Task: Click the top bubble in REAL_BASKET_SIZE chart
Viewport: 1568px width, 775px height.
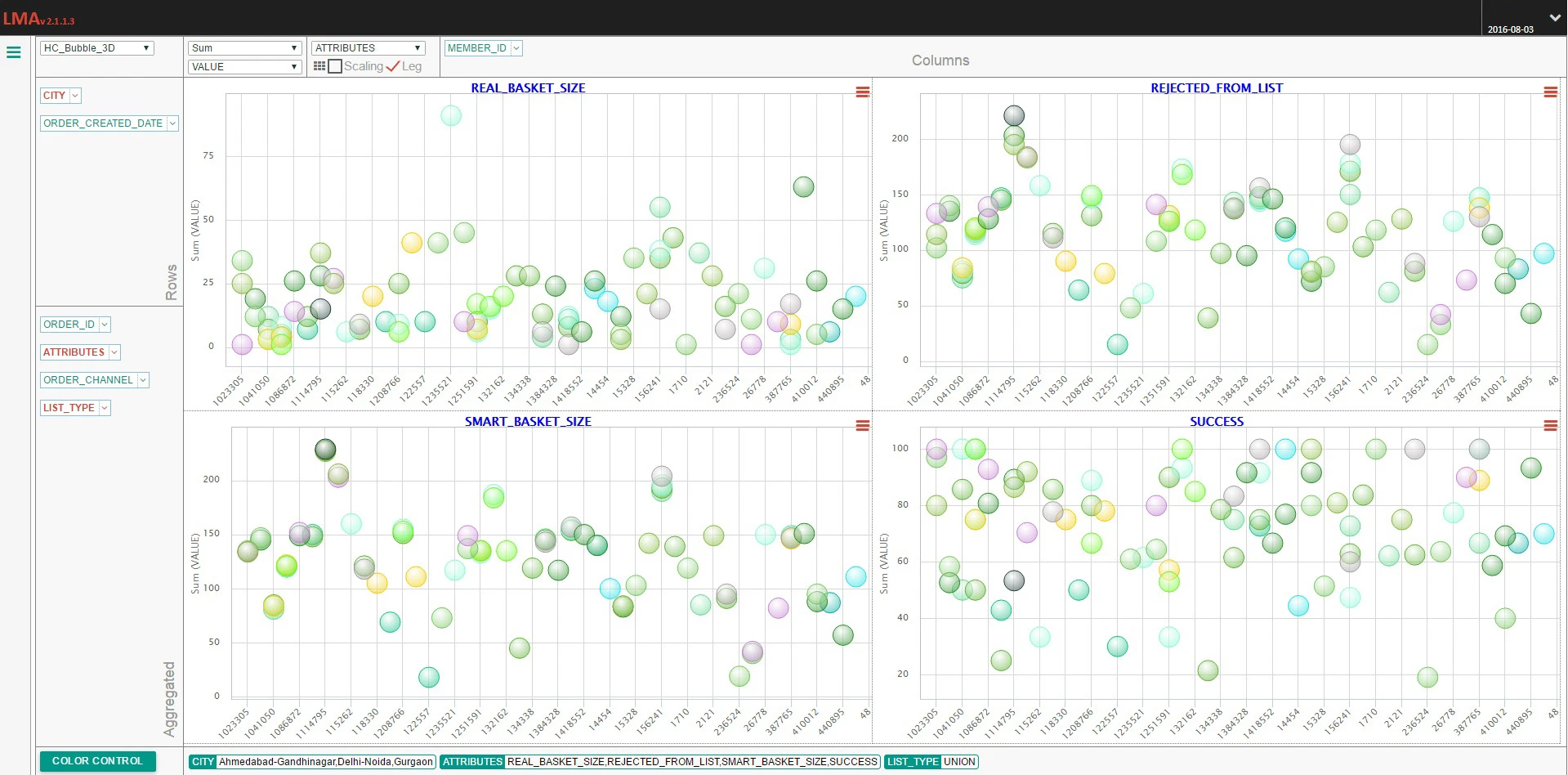Action: click(x=451, y=115)
